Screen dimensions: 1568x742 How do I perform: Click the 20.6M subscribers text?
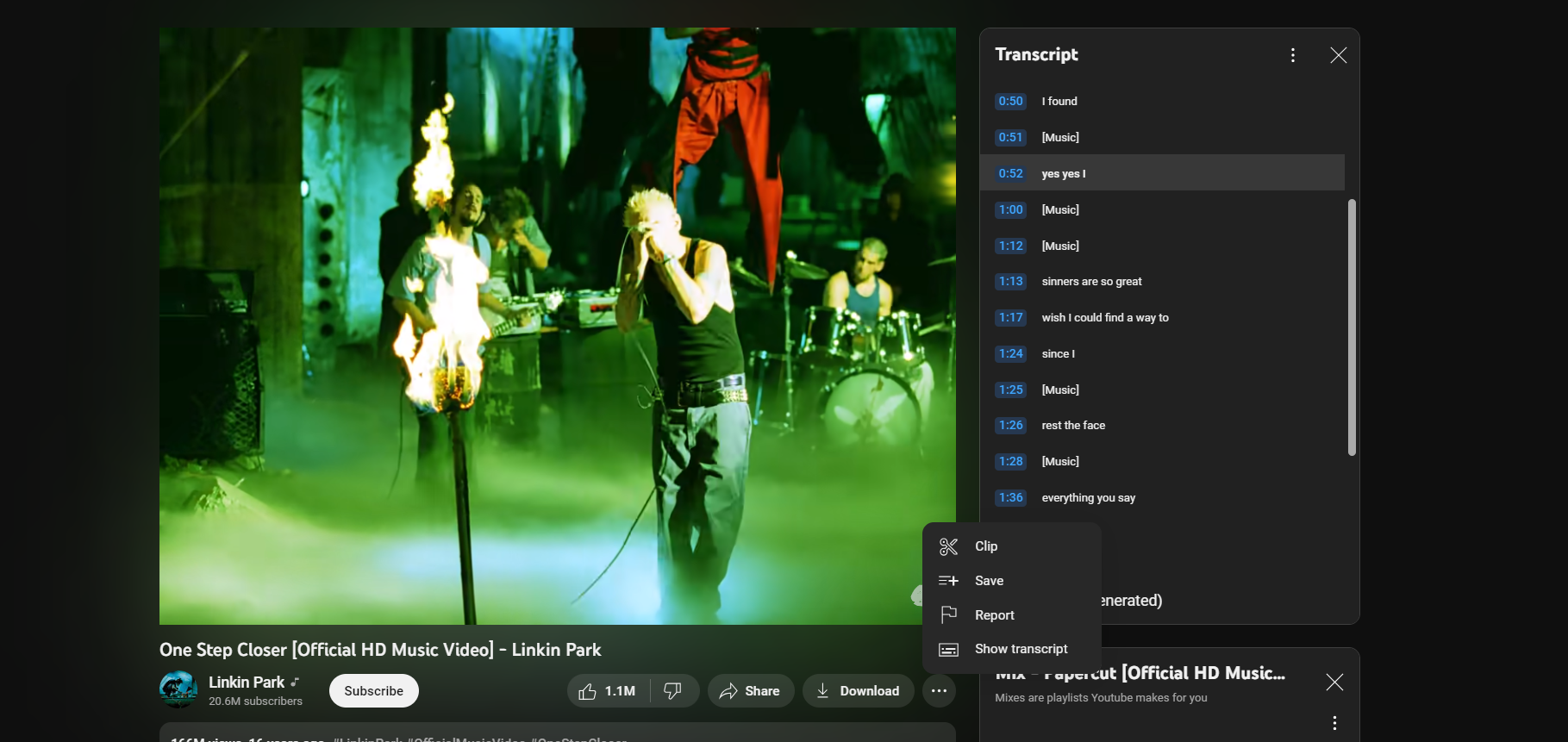tap(255, 701)
